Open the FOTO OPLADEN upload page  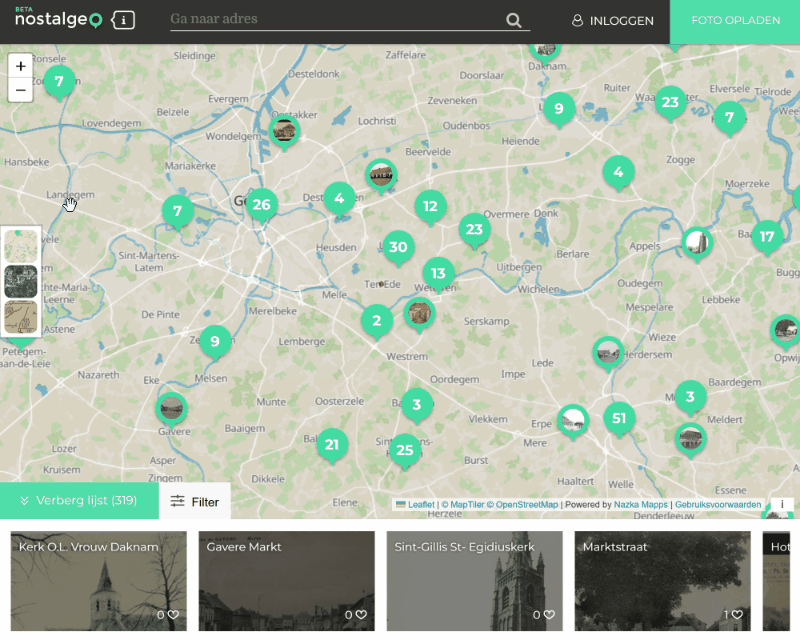click(x=735, y=21)
